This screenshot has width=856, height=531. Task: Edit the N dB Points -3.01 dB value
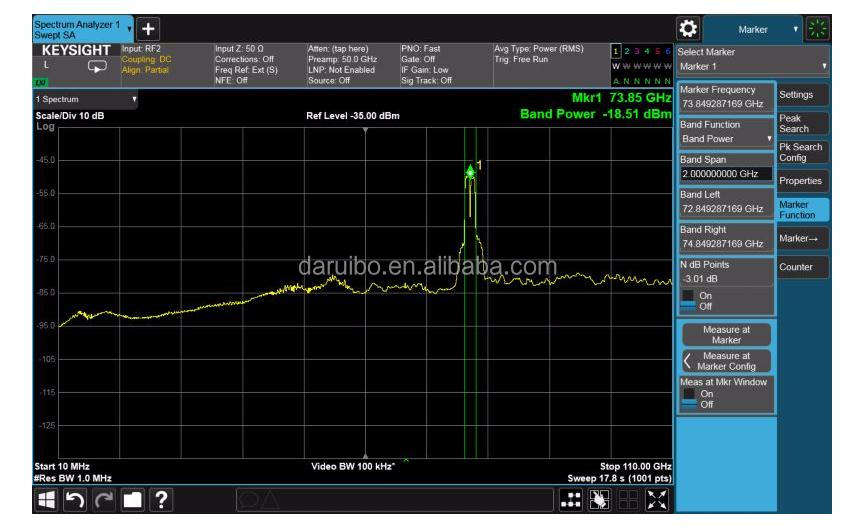pyautogui.click(x=727, y=278)
